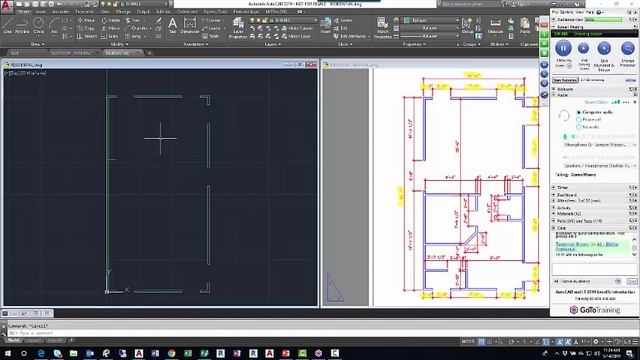
Task: Click the Paste clipboard tool
Action: [525, 26]
